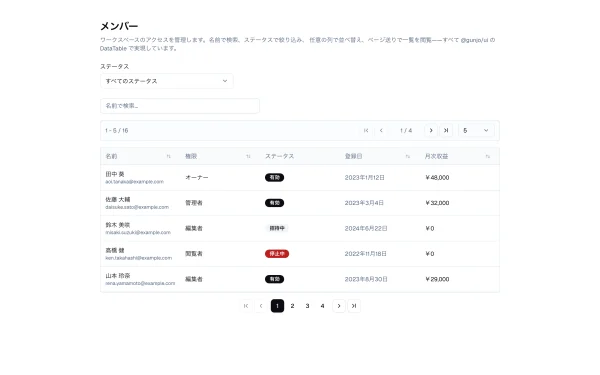The width and height of the screenshot is (600, 375).
Task: Click the date 2023年1月12日
Action: [365, 178]
